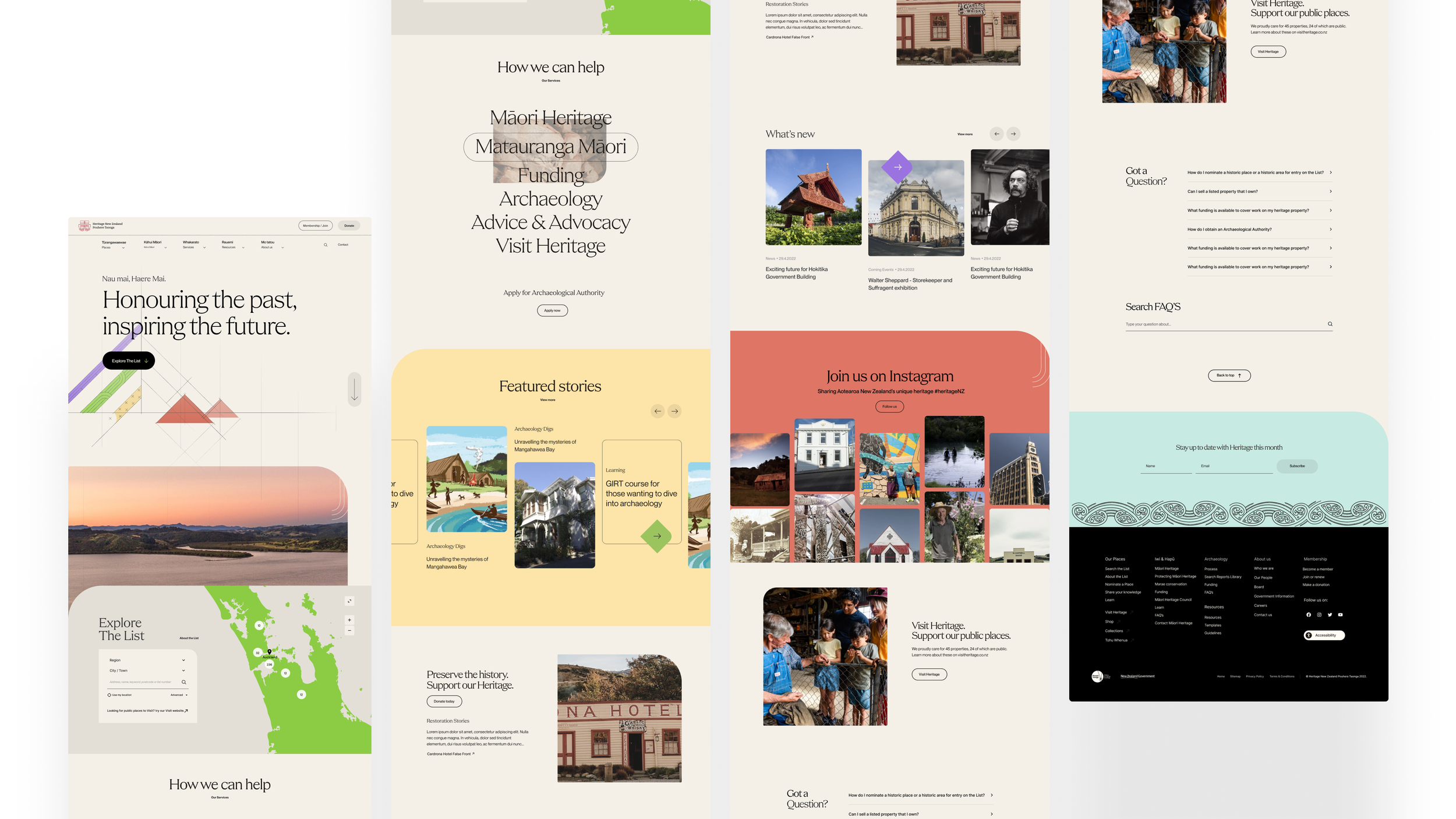Expand the map to fullscreen
1456x819 pixels.
349,601
